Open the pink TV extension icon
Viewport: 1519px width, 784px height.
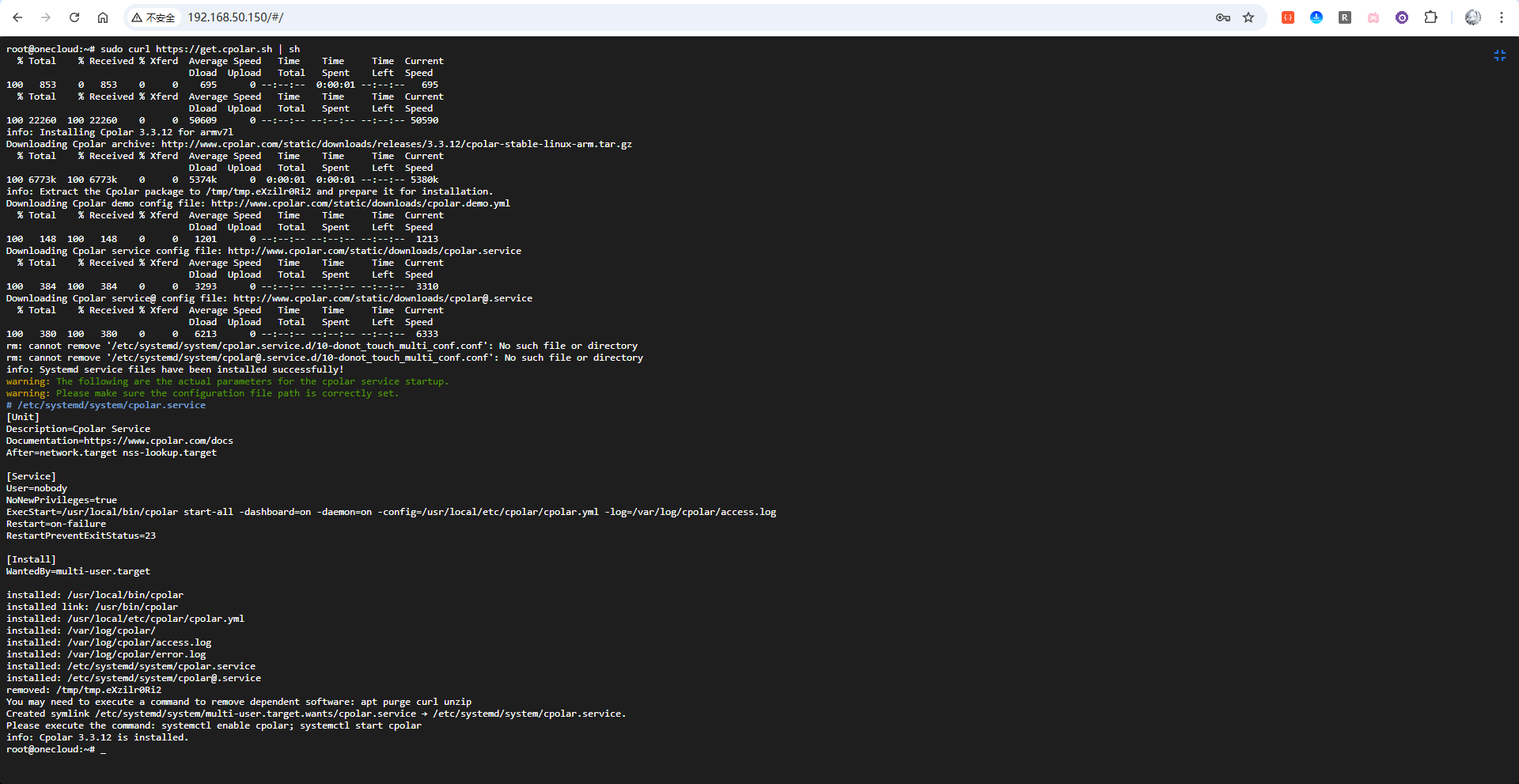pyautogui.click(x=1373, y=17)
